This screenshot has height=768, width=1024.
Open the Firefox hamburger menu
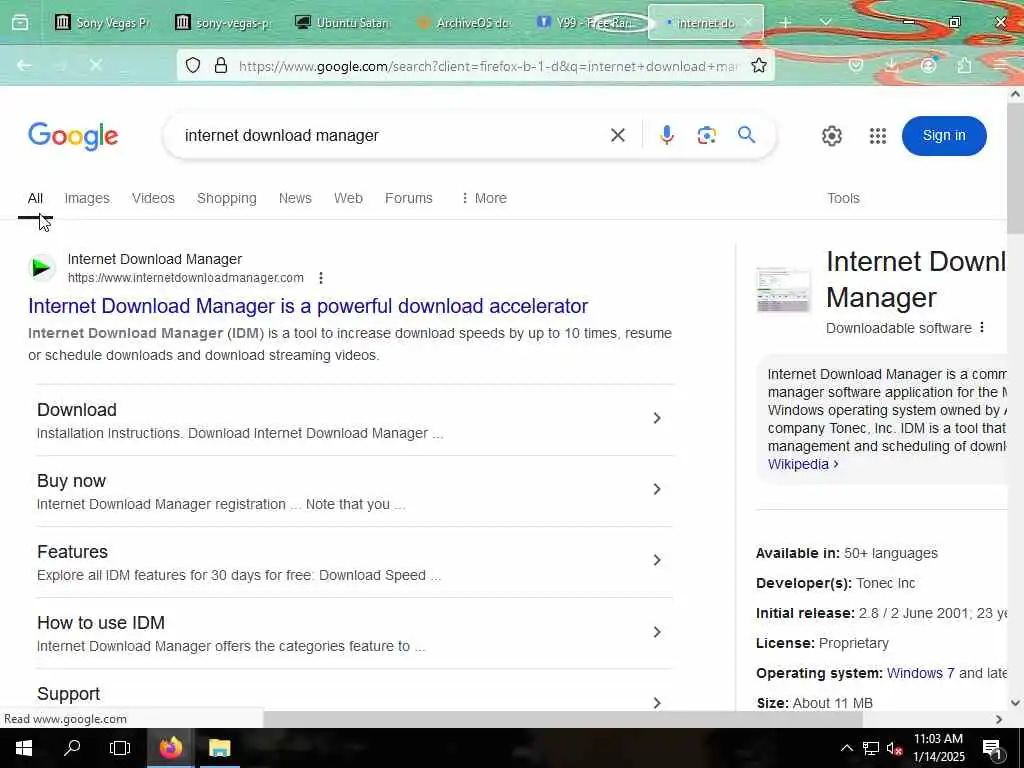pos(1000,65)
